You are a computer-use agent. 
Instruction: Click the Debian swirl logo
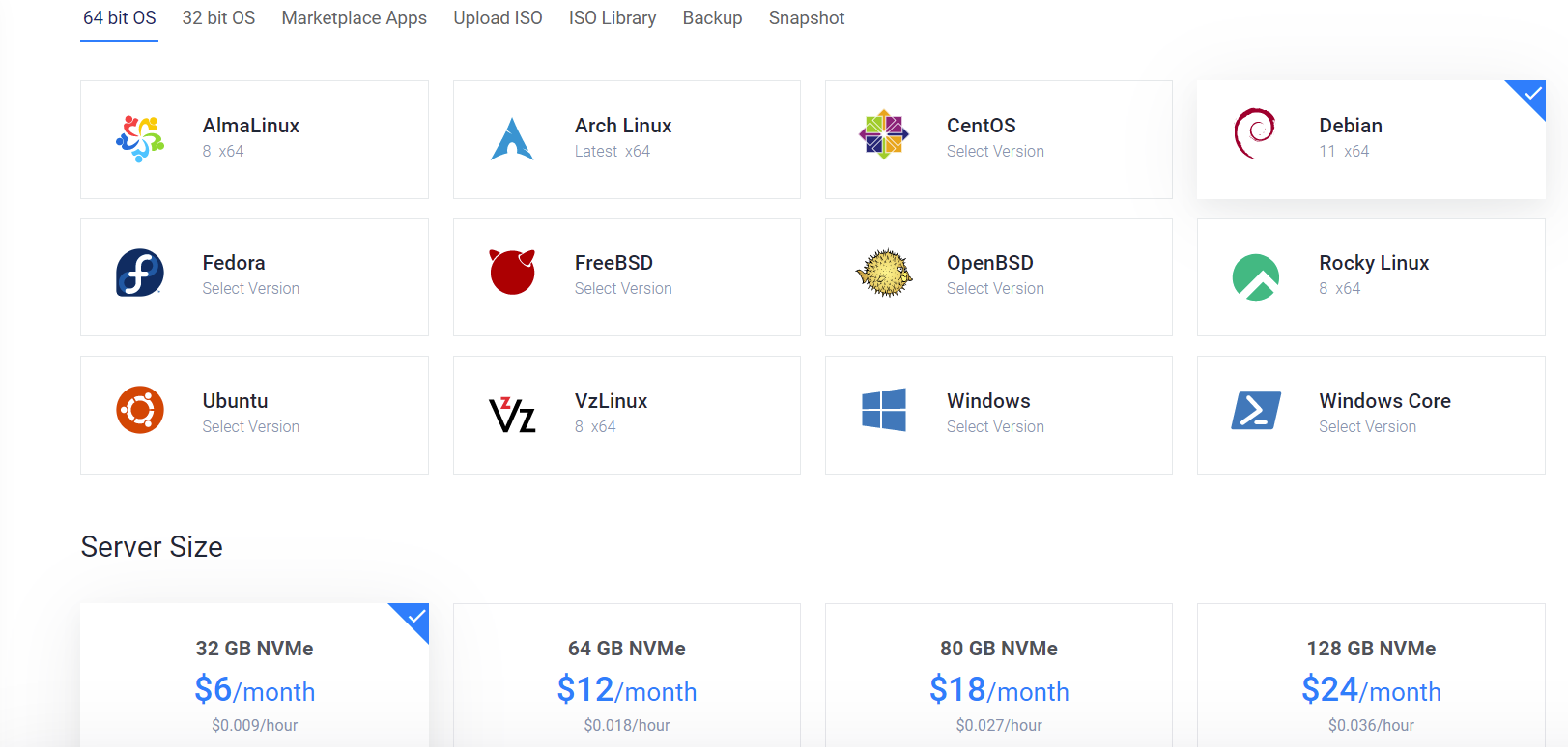click(1255, 133)
